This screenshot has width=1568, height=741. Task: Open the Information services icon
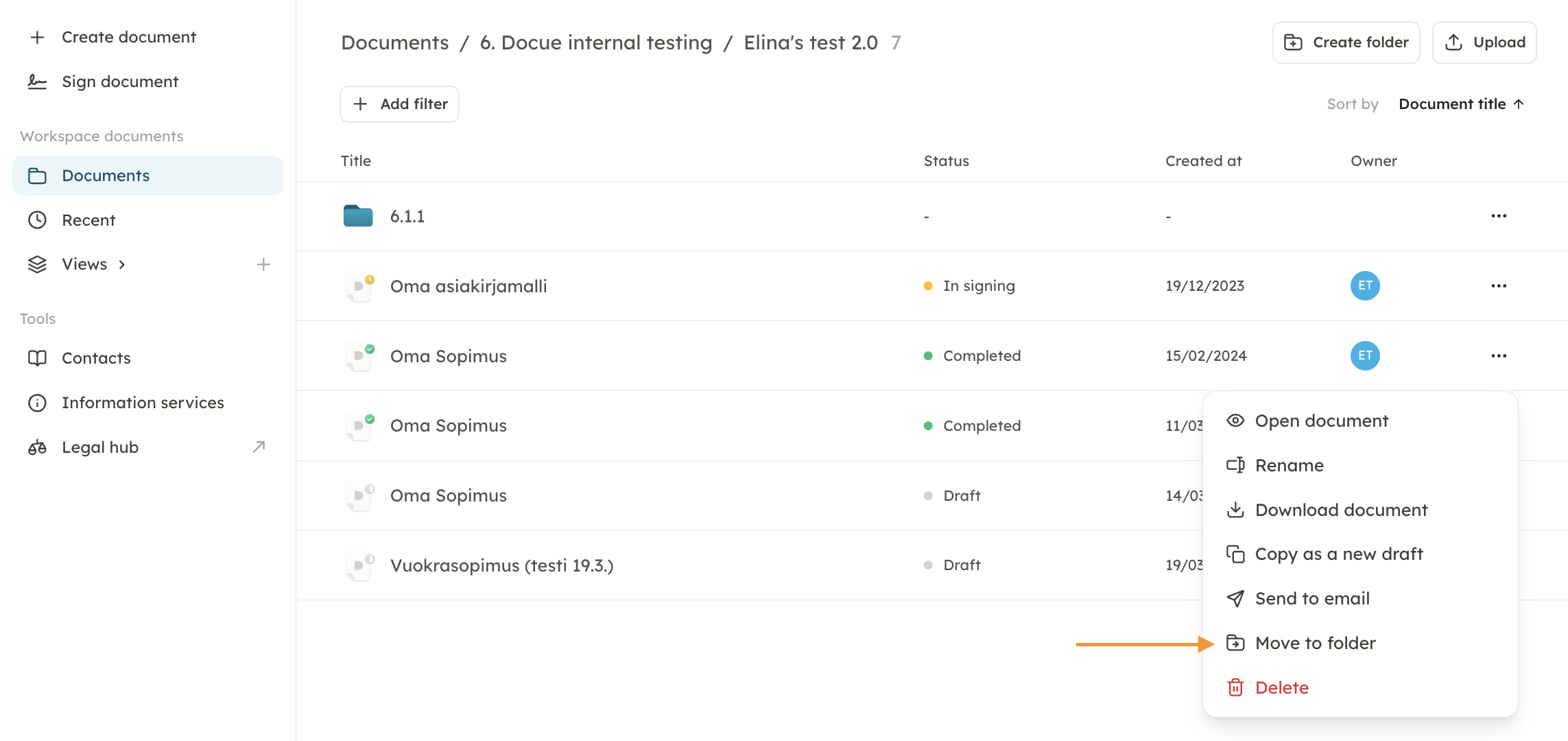click(x=37, y=403)
